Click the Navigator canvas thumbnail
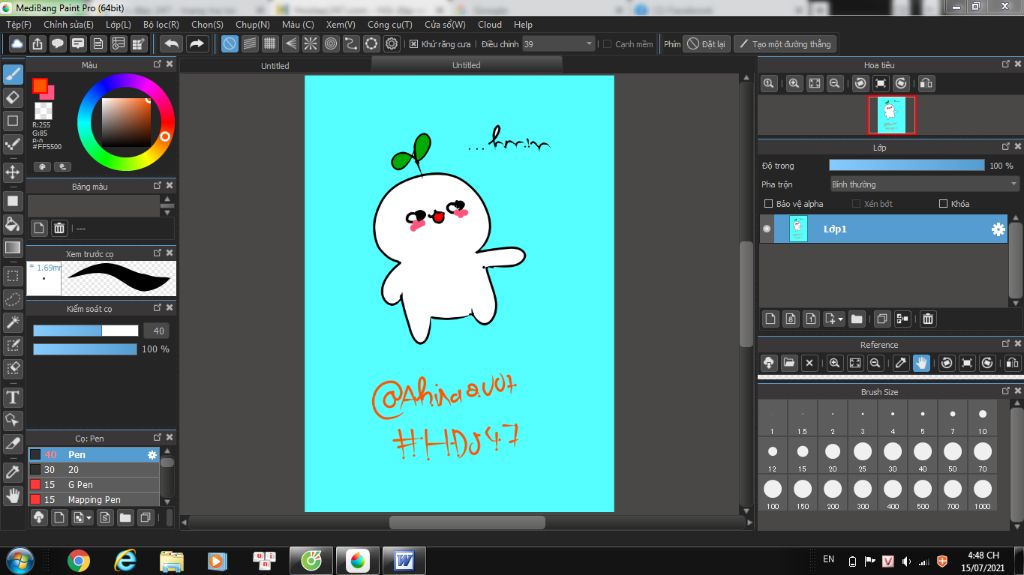 coord(891,115)
